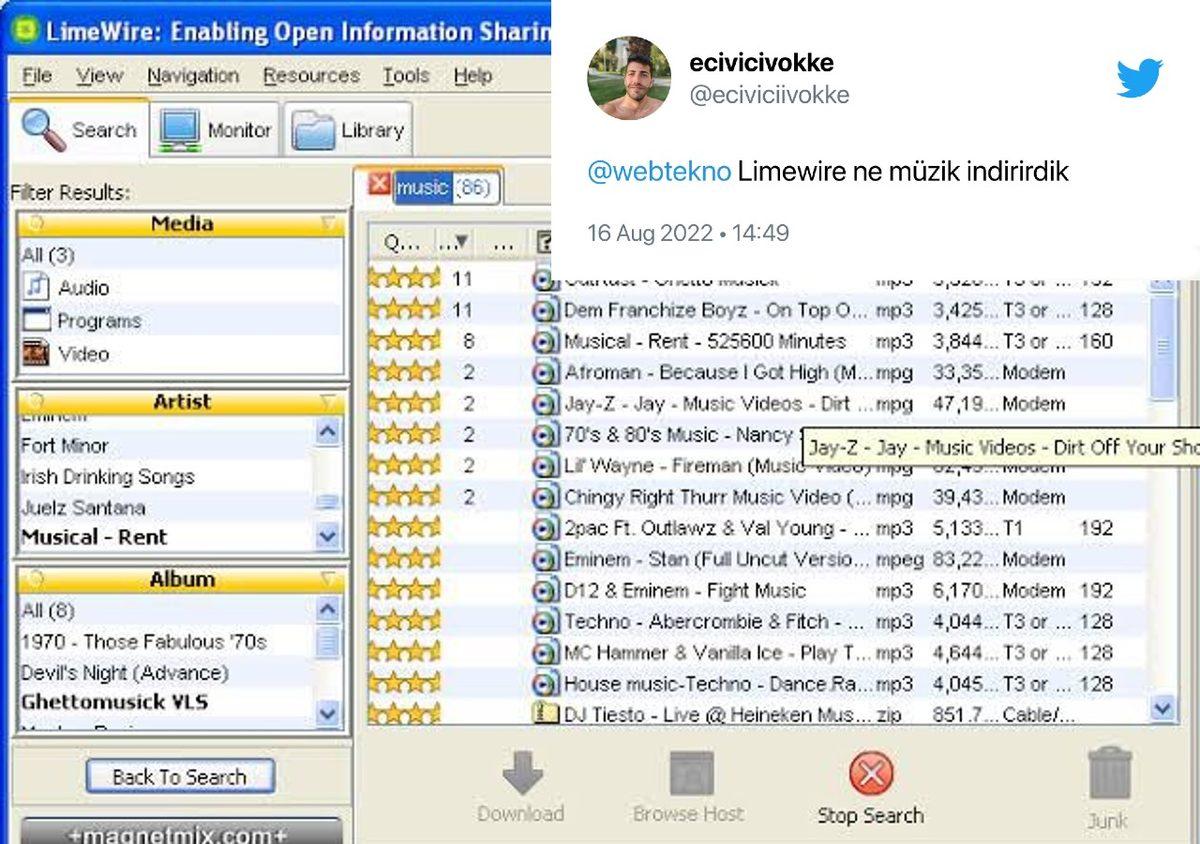Open the Library folder tab

(x=349, y=131)
